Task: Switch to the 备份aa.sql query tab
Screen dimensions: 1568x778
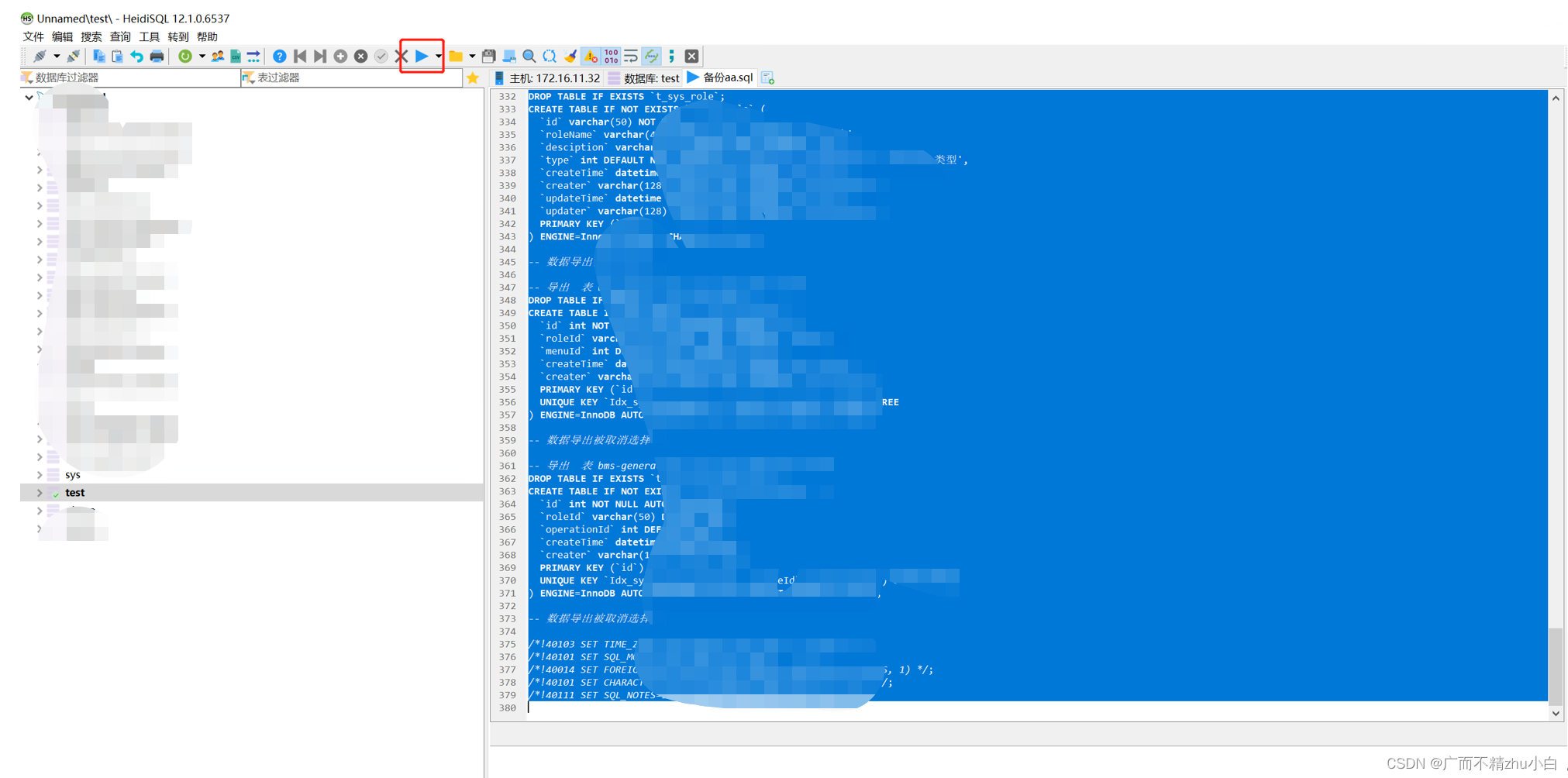Action: pos(720,77)
